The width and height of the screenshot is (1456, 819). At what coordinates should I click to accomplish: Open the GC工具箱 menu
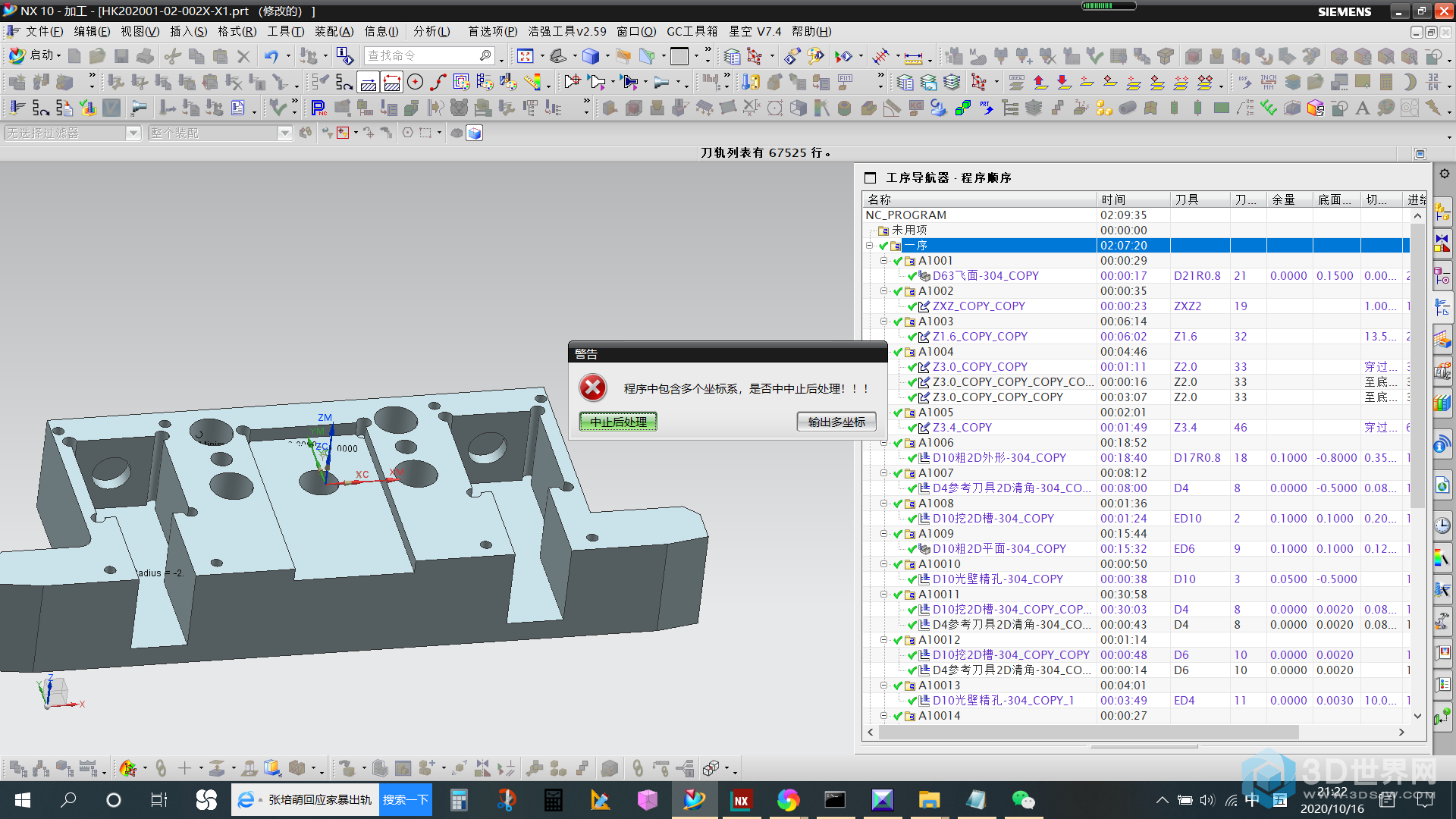[692, 31]
